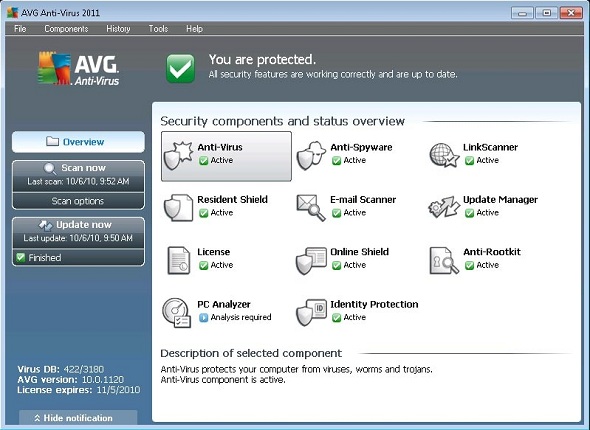This screenshot has height=430, width=590.
Task: Open the Anti-Spyware spy shield icon
Action: 311,156
